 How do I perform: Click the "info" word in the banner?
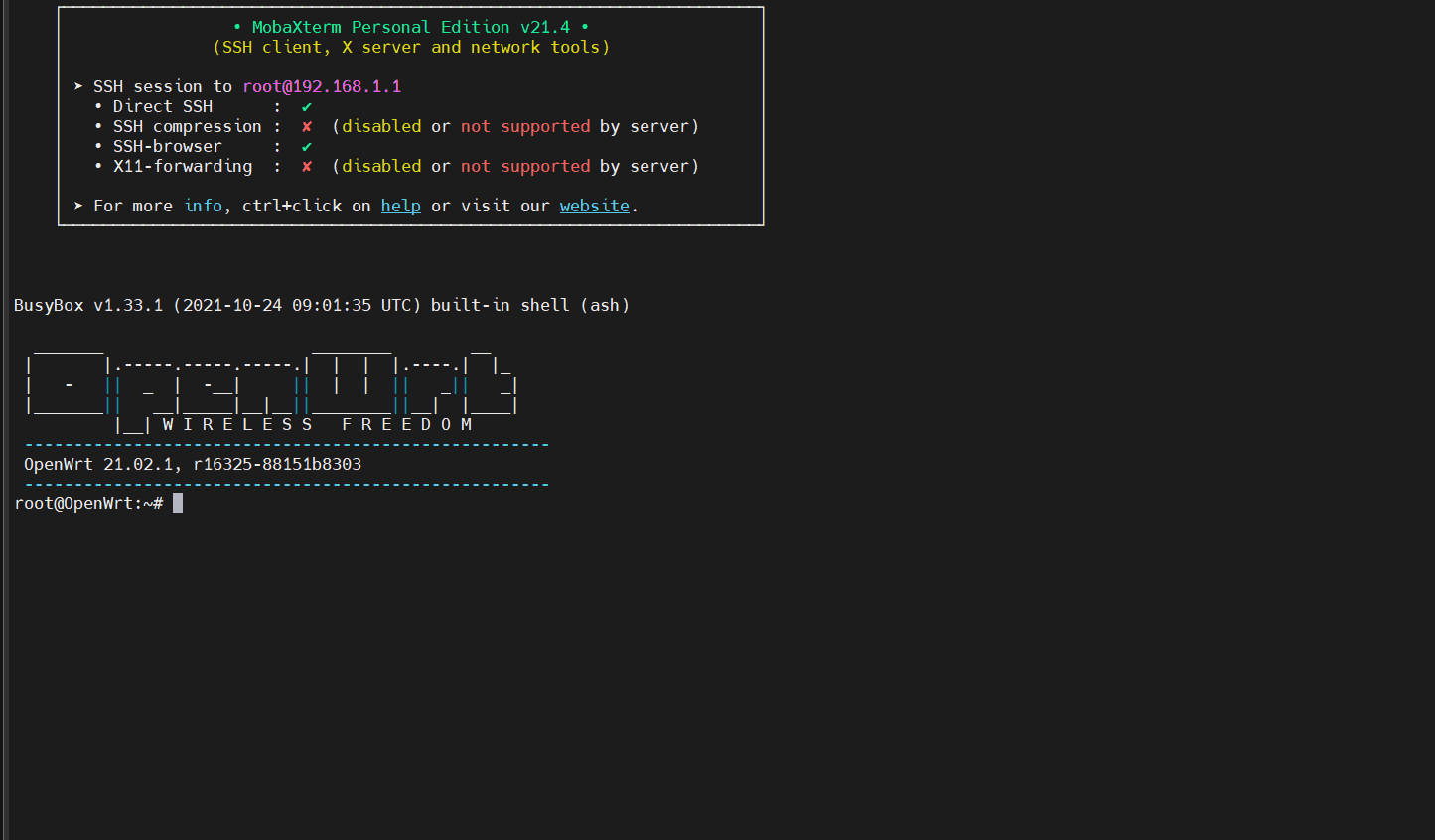point(203,206)
